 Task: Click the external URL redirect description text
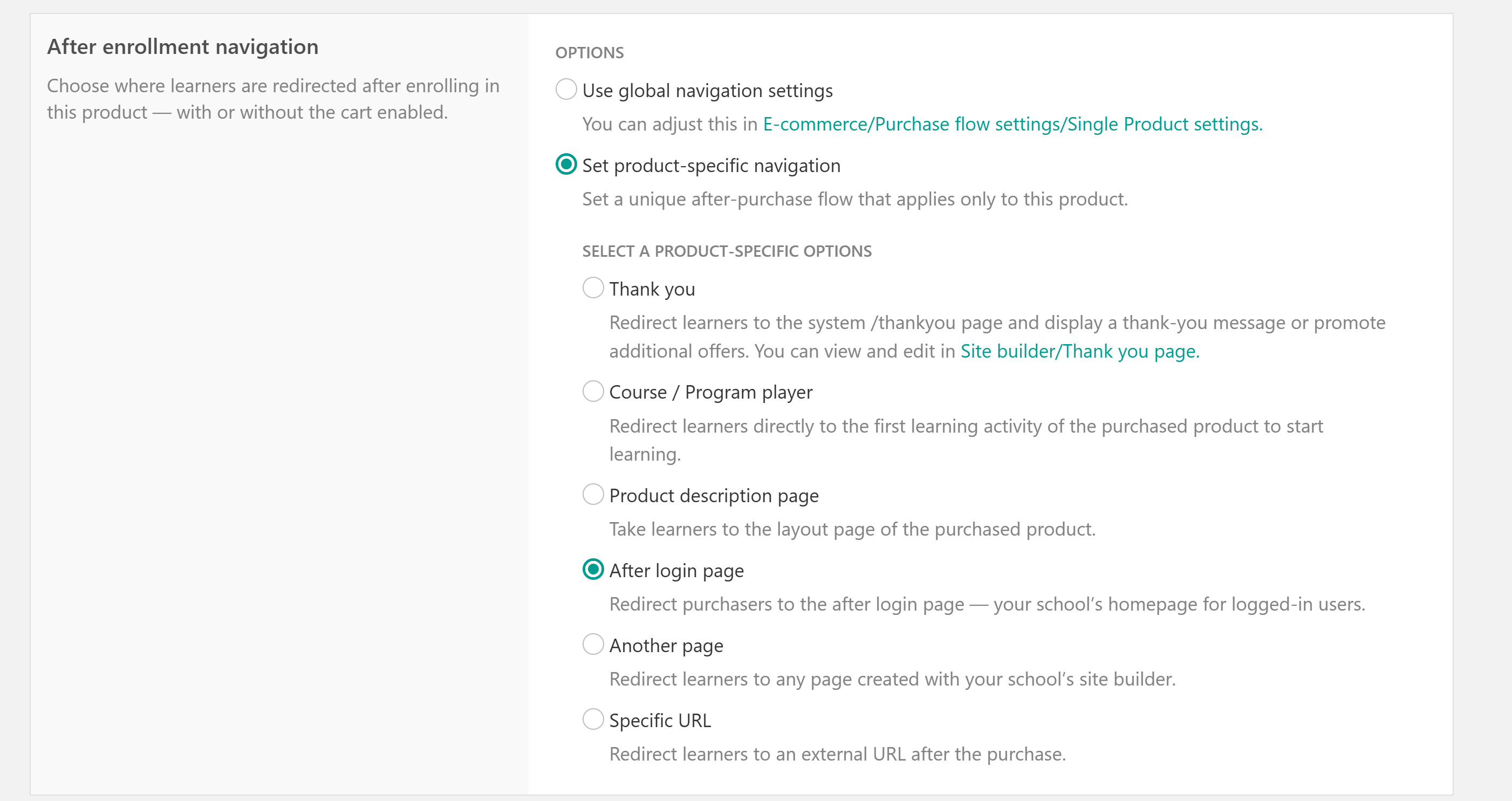pos(838,754)
